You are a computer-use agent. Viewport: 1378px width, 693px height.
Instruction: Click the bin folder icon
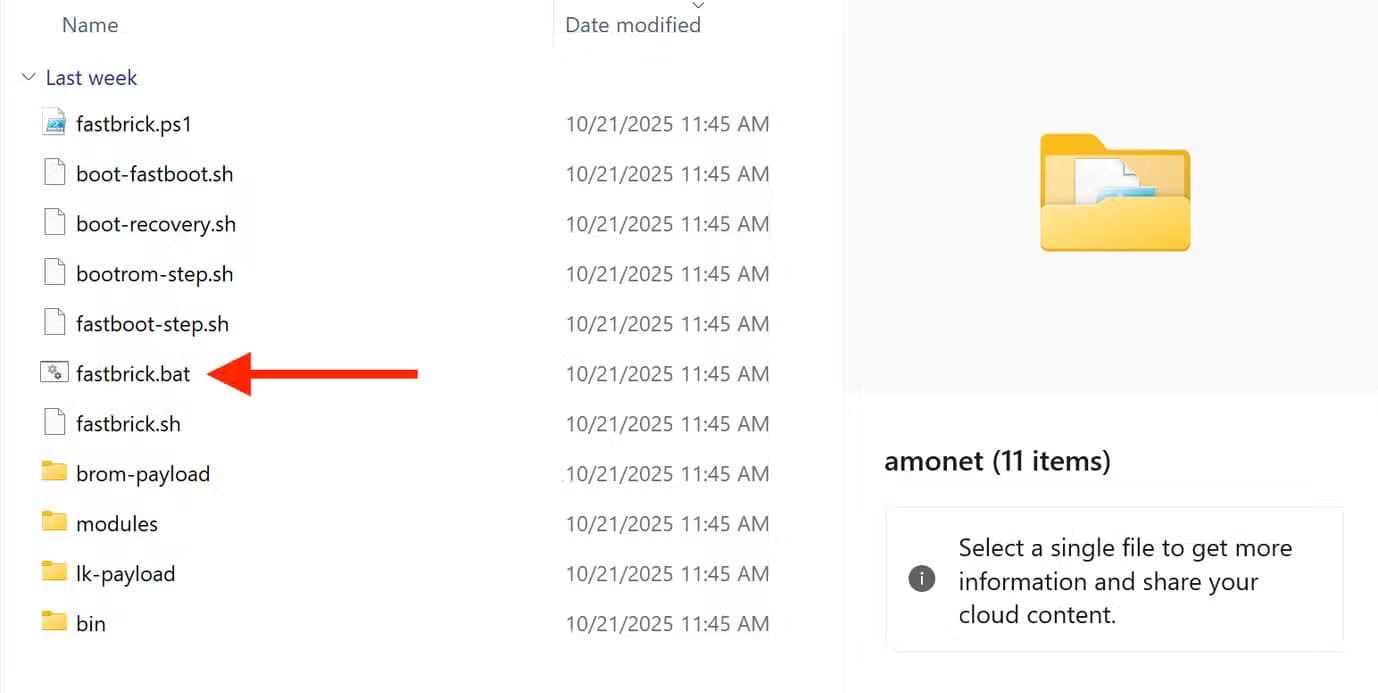[55, 623]
